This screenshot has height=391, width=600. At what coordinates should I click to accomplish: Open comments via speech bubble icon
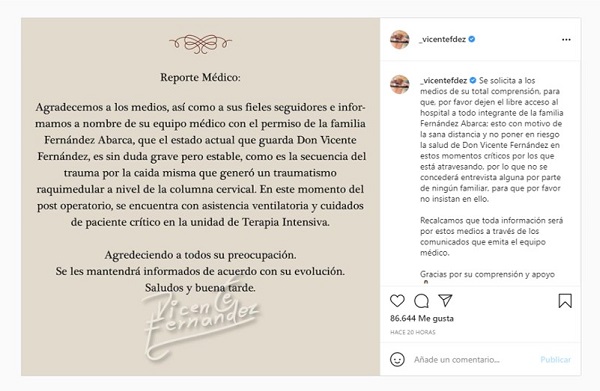click(421, 301)
